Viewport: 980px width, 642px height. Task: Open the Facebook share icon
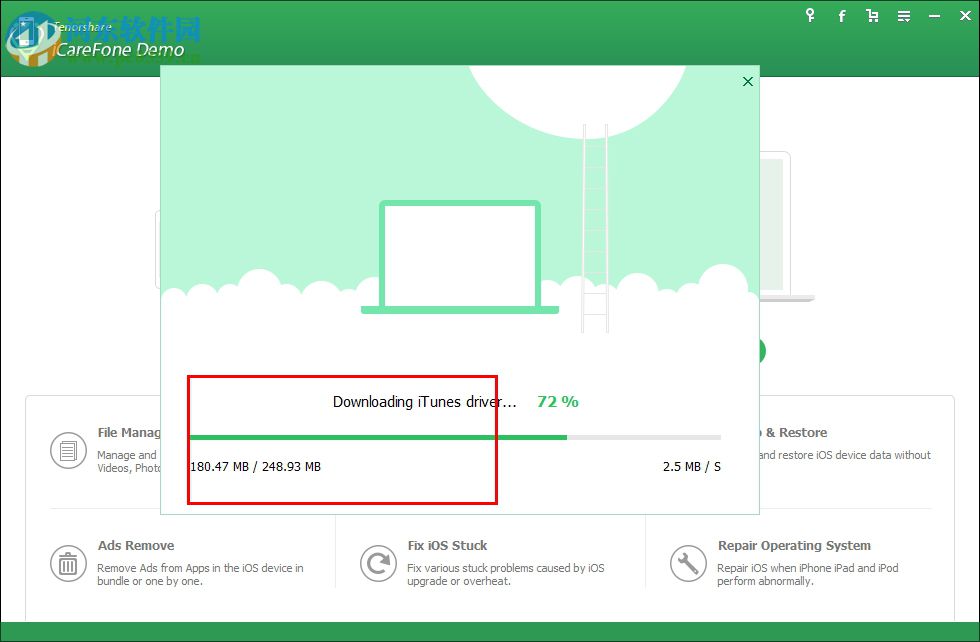[x=842, y=16]
